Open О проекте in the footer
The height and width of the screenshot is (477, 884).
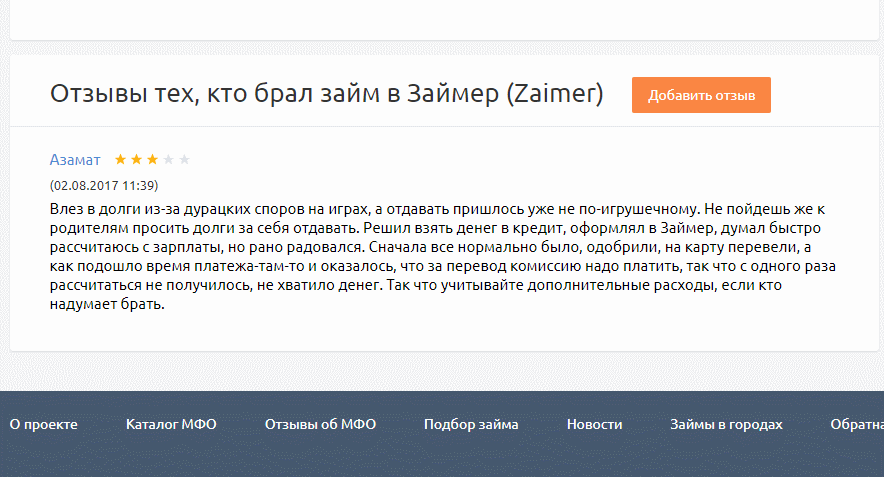click(43, 424)
